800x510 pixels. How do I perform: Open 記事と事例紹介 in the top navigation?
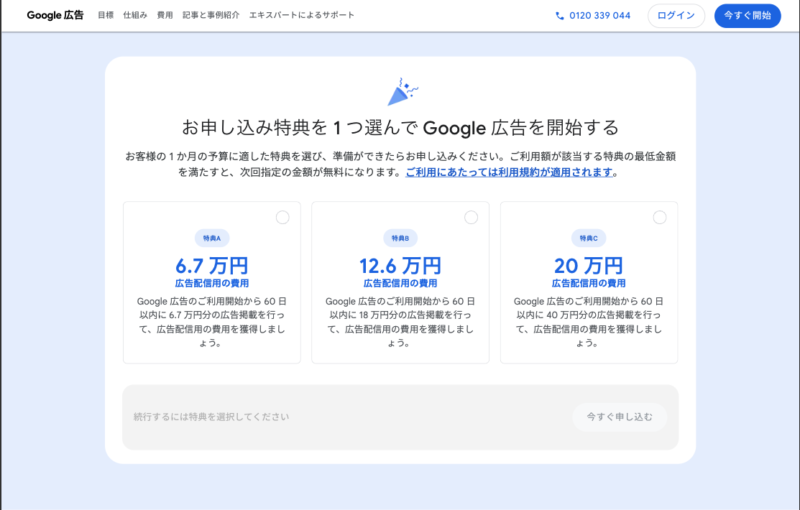tap(211, 16)
